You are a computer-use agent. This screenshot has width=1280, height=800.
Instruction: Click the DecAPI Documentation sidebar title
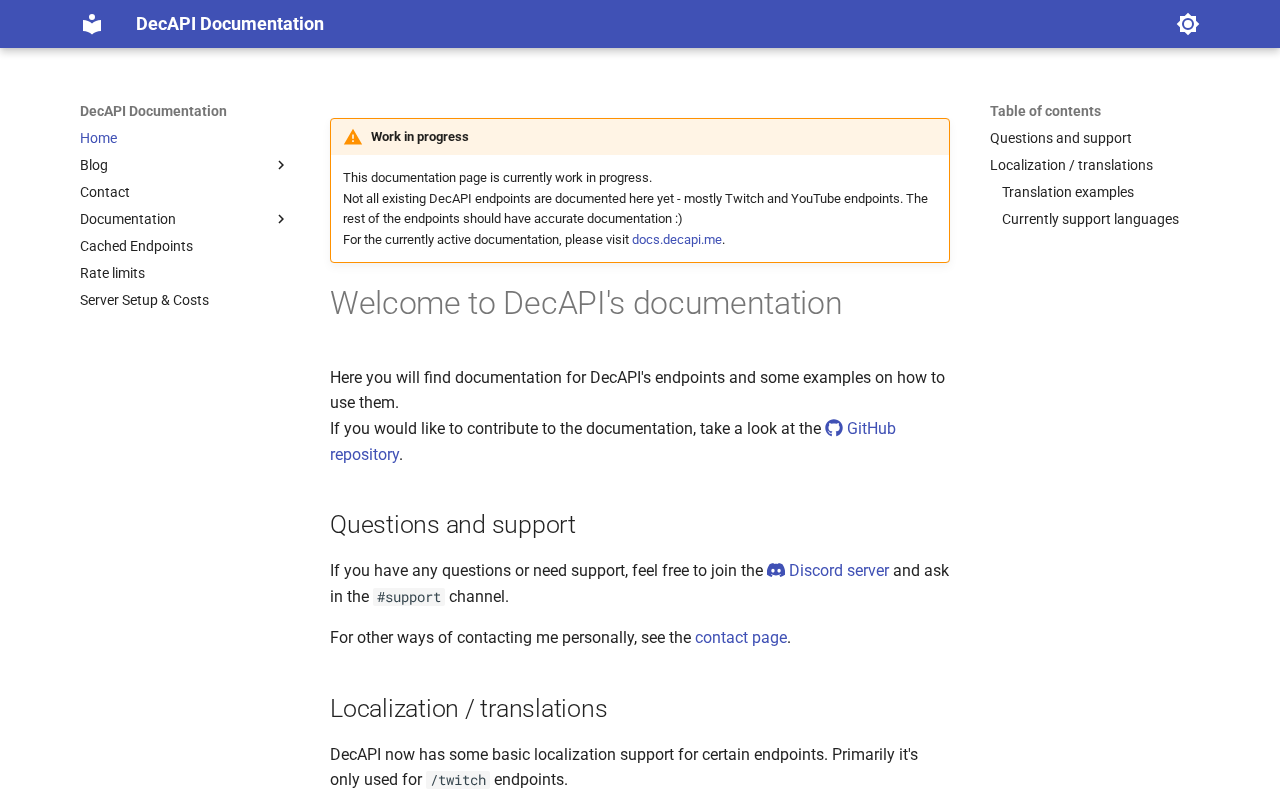(x=153, y=111)
